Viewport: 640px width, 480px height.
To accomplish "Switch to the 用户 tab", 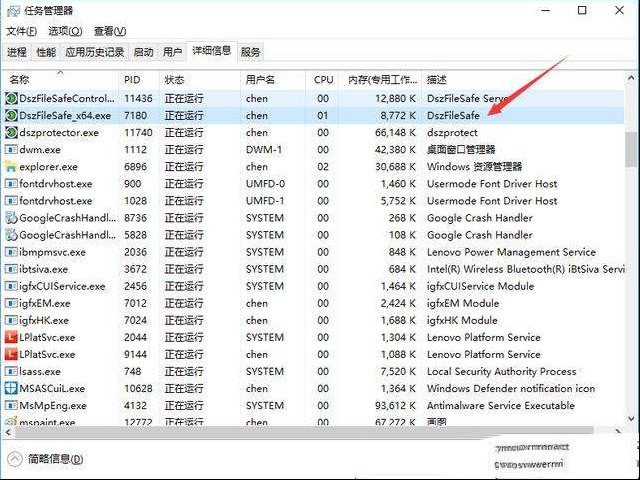I will click(172, 52).
